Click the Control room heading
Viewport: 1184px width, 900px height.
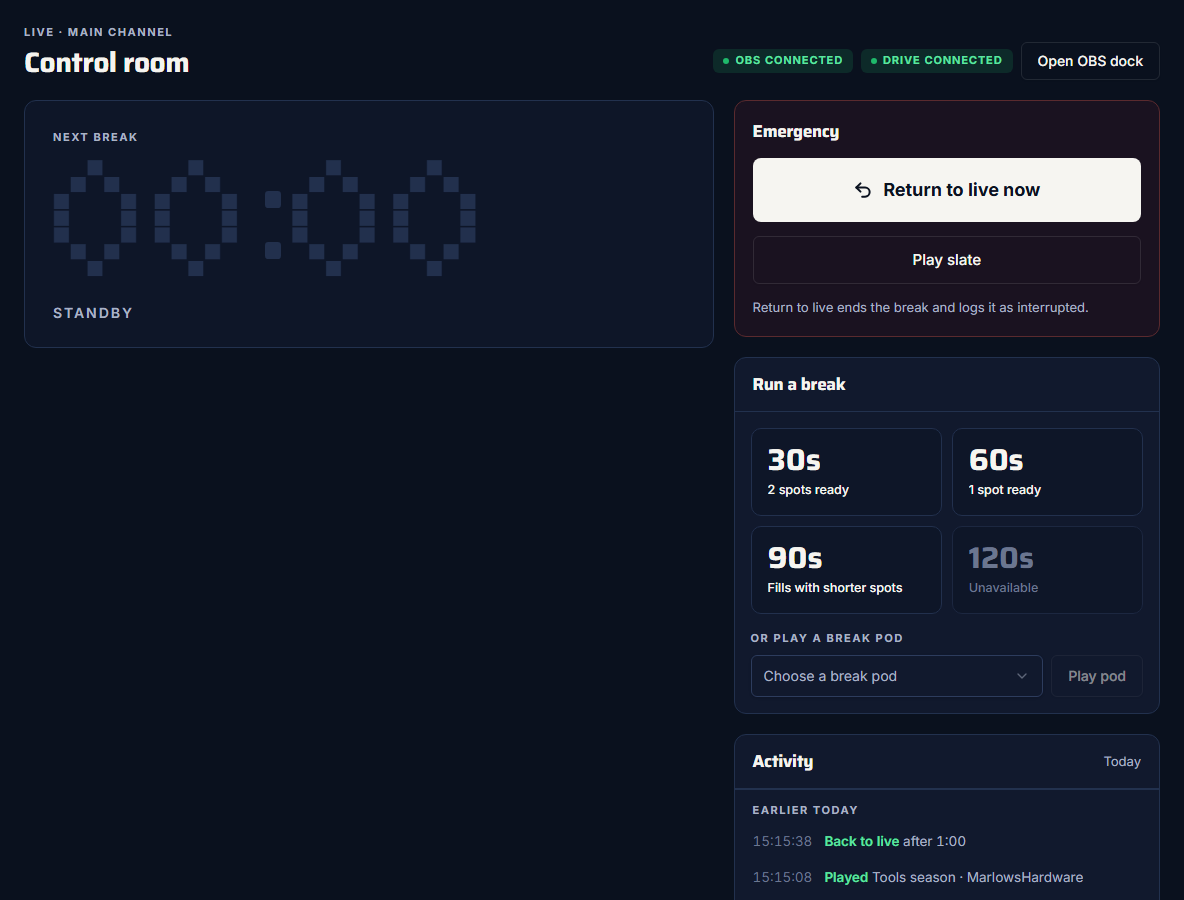point(106,63)
